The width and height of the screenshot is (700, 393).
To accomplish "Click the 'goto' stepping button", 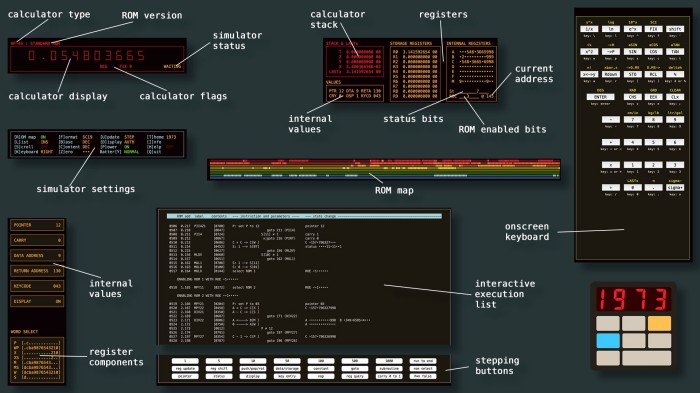I will point(355,368).
